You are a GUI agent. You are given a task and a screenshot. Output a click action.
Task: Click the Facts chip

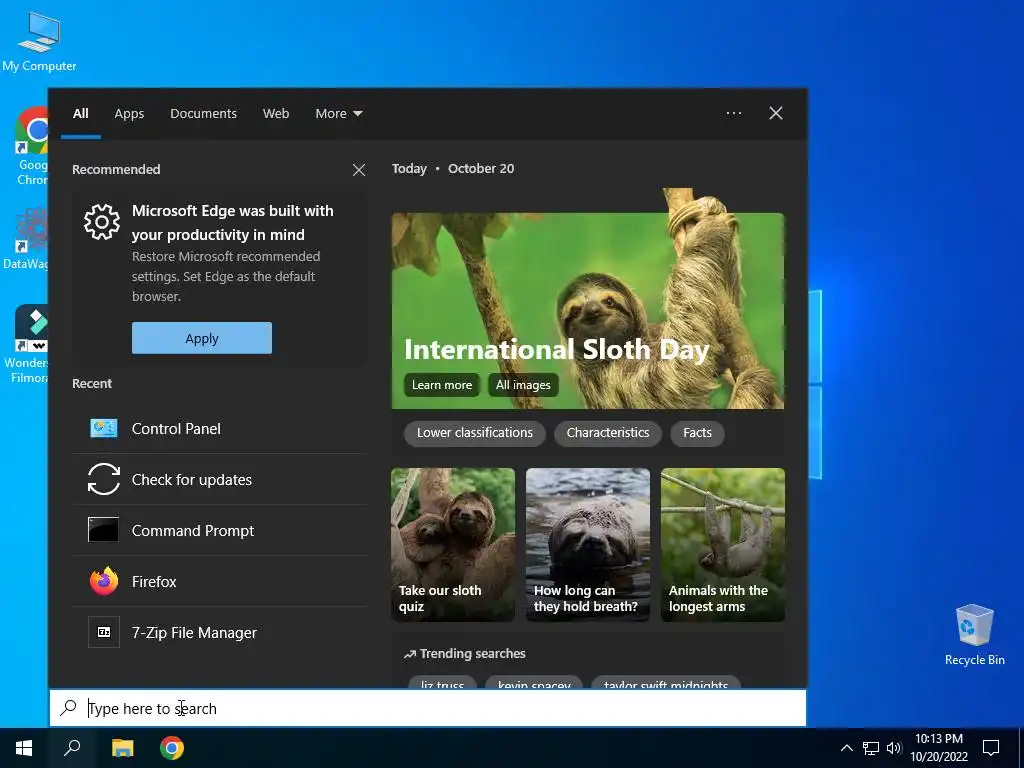click(x=697, y=432)
